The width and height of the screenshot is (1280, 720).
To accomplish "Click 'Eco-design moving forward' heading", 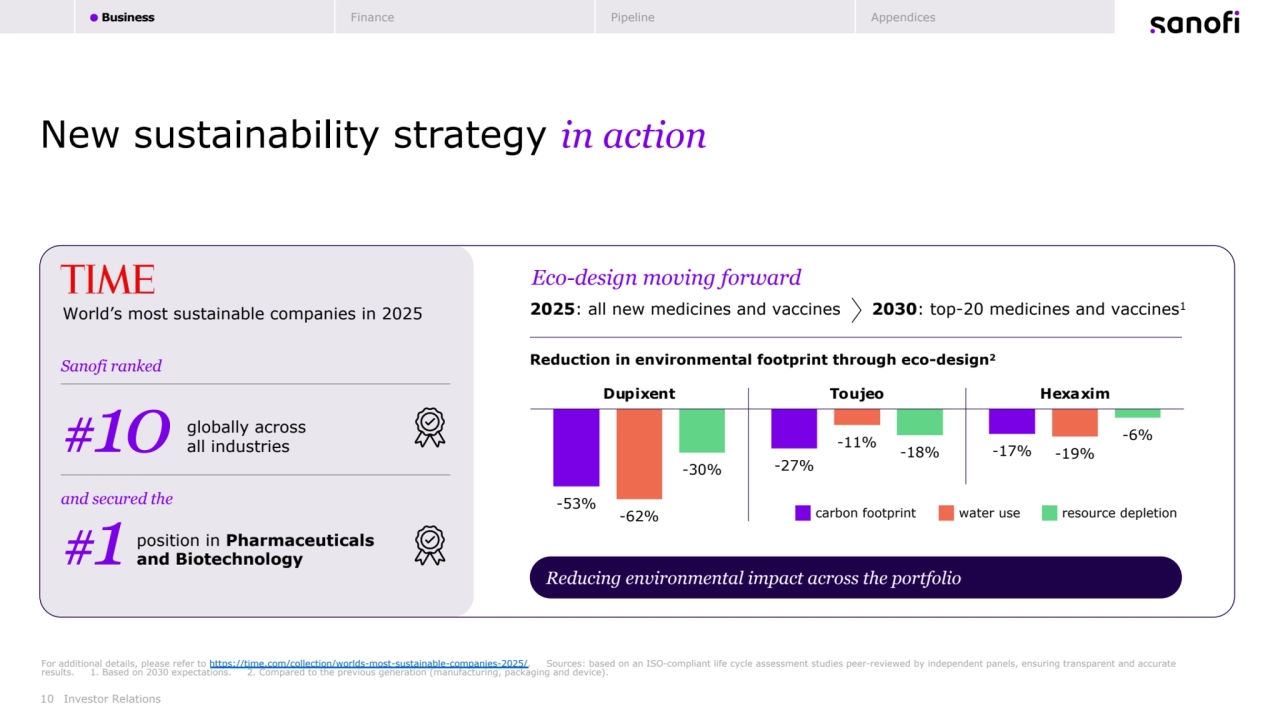I will tap(666, 278).
